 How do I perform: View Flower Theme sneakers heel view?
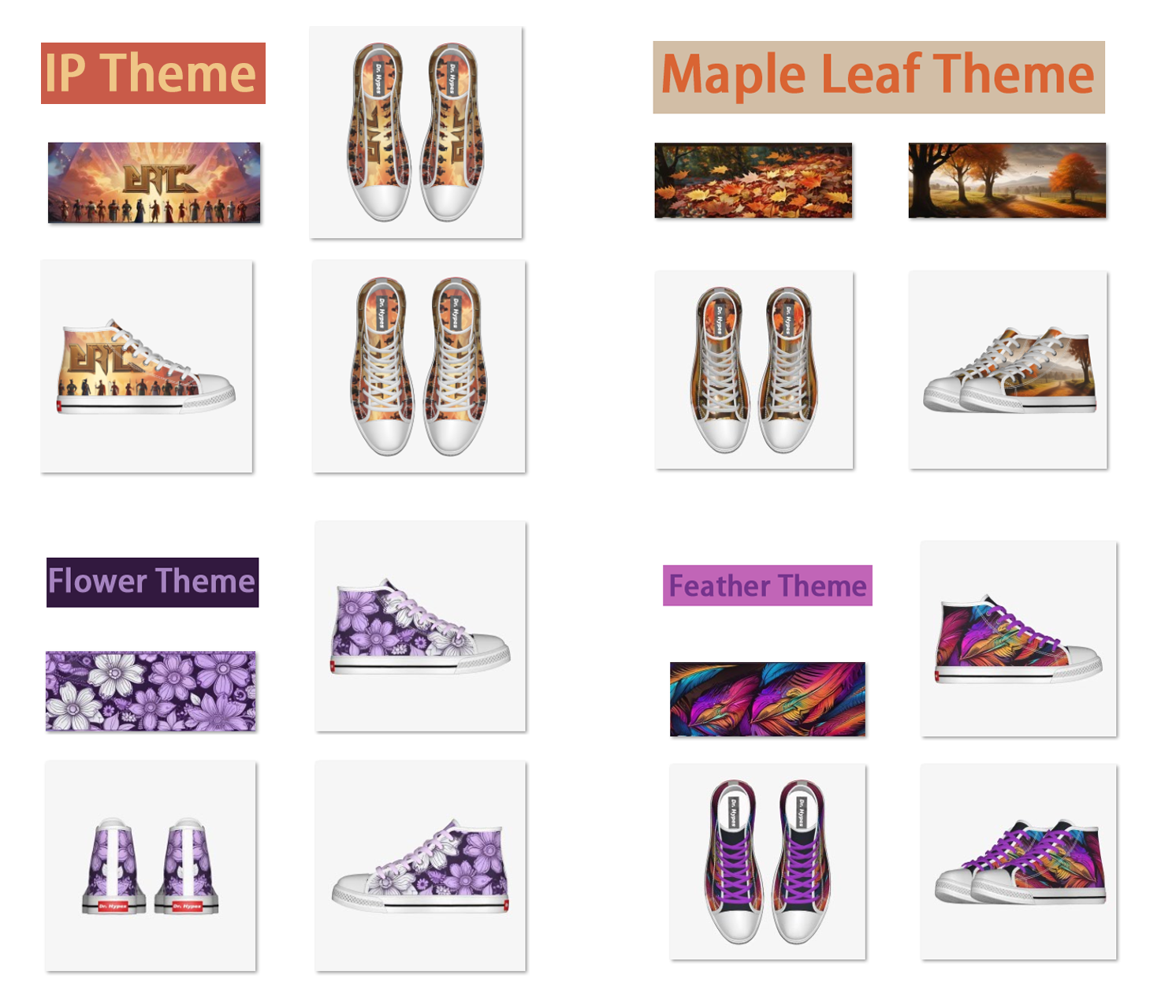point(151,866)
